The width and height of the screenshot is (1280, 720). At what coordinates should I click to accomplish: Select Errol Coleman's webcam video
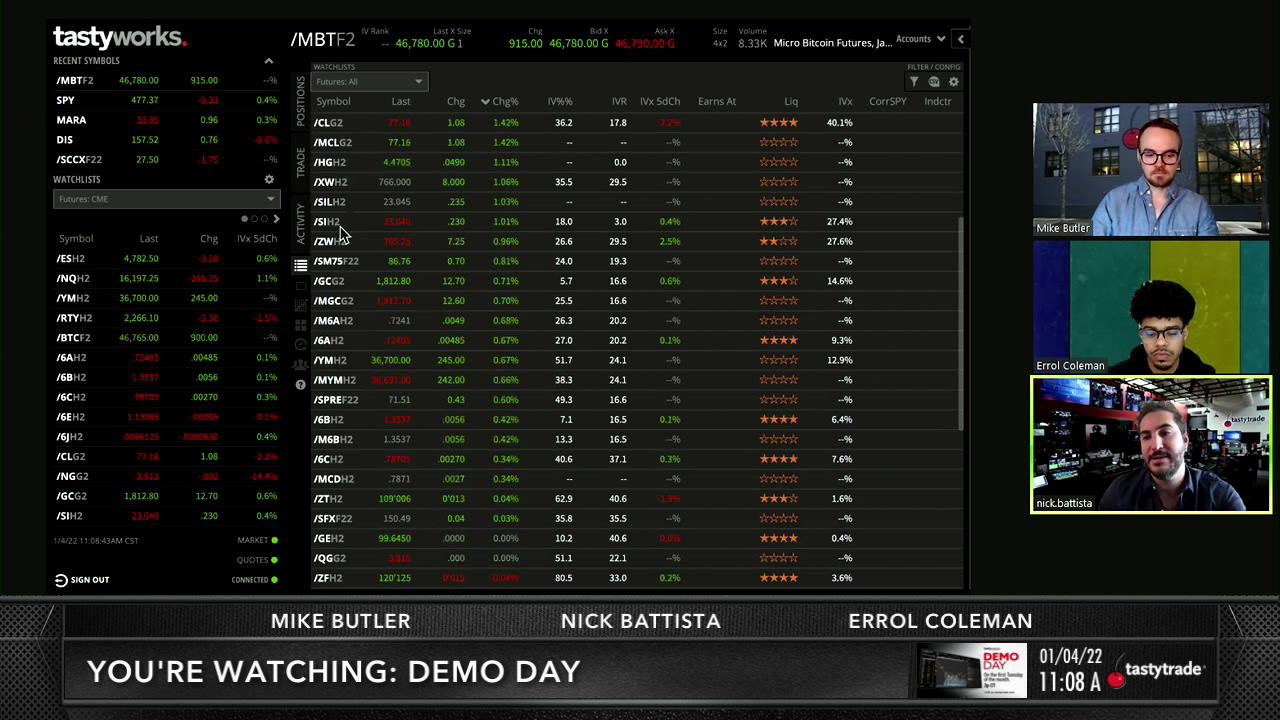click(1151, 307)
